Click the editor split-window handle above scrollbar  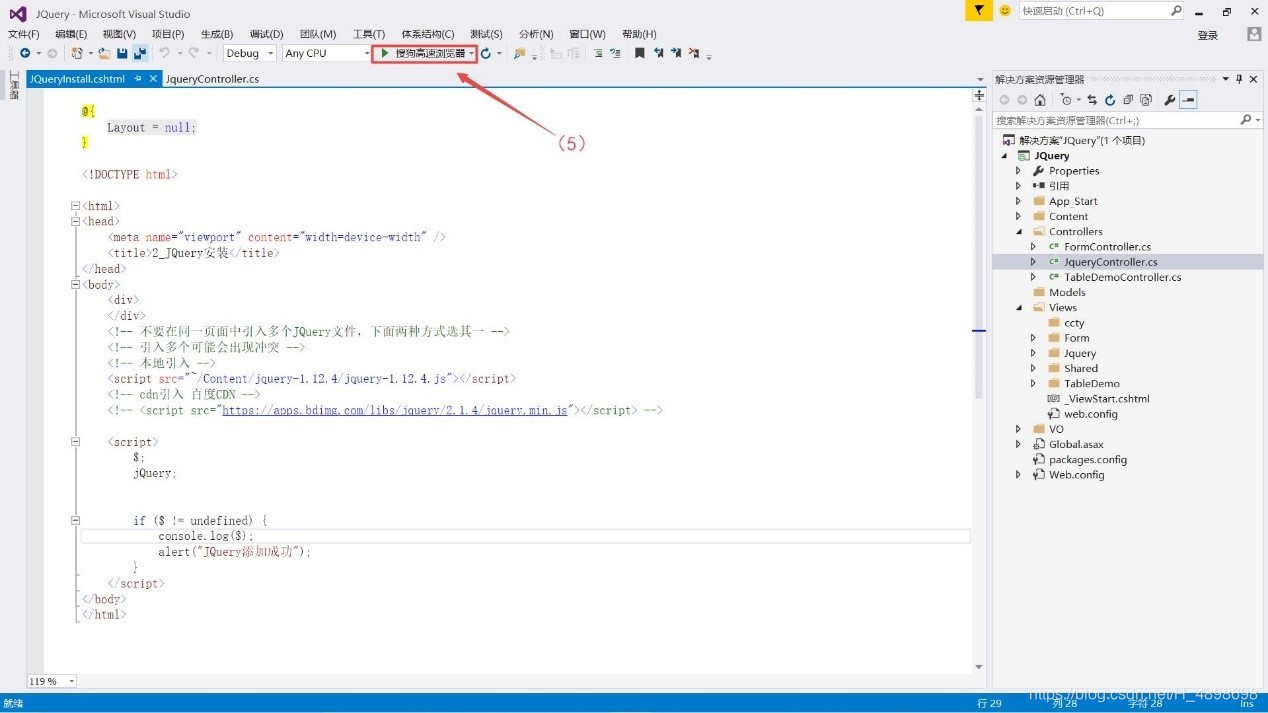click(979, 95)
